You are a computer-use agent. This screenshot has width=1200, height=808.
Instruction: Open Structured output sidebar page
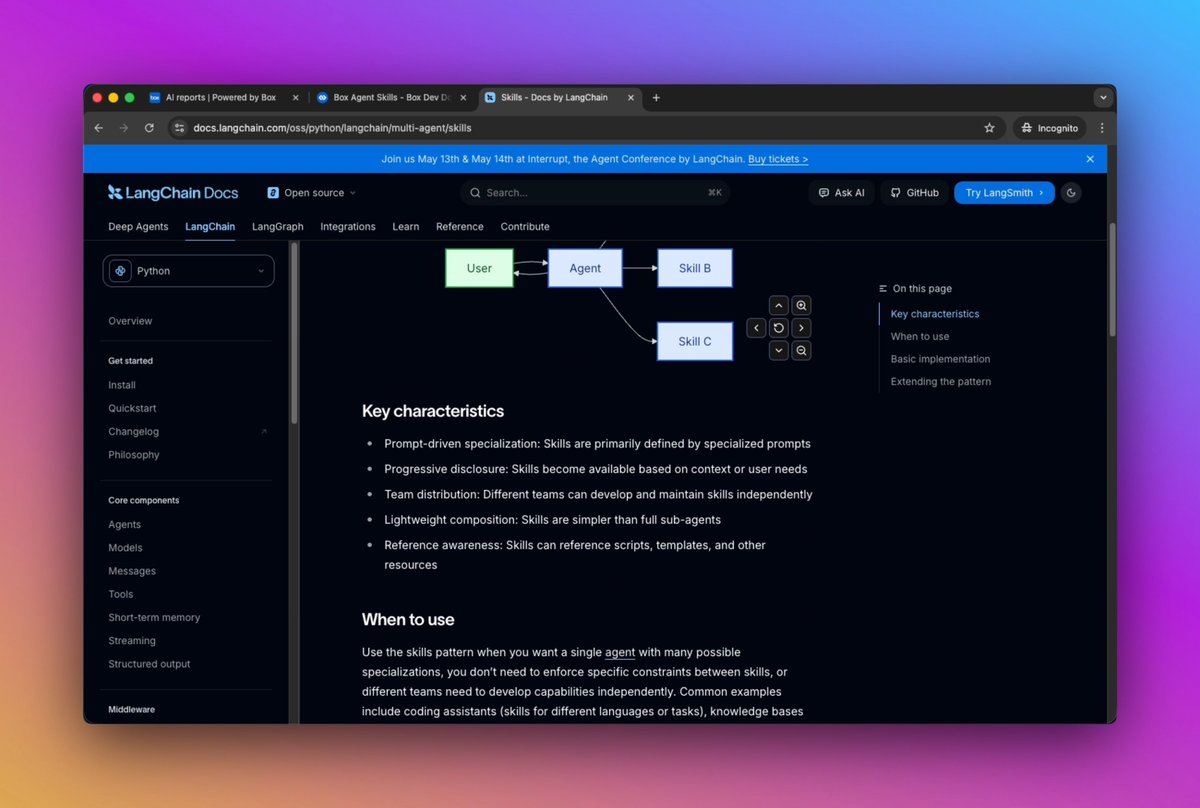(149, 664)
